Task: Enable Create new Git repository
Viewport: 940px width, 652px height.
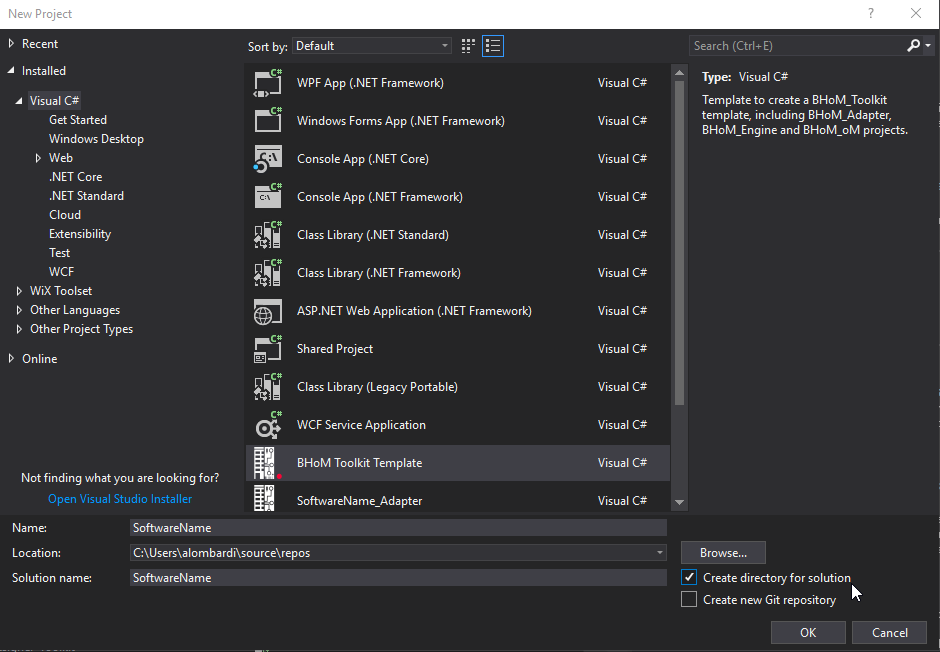Action: (689, 599)
